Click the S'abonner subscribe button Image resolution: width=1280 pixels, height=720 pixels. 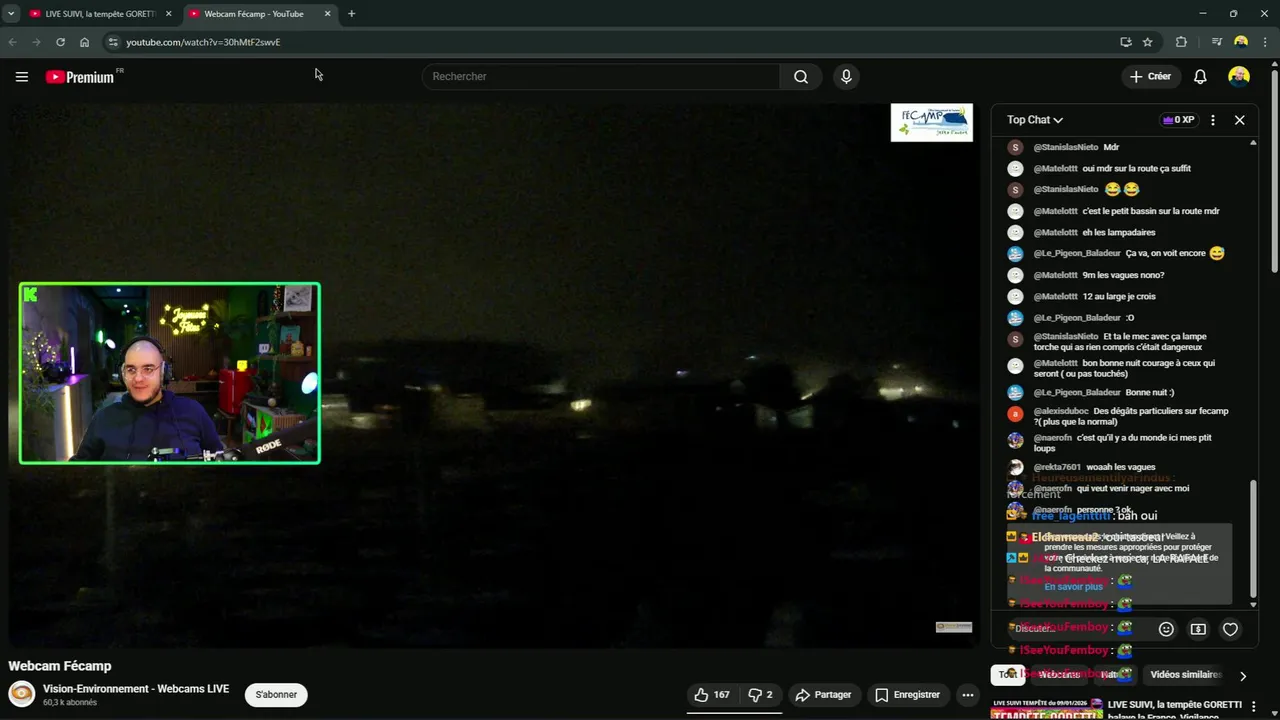pyautogui.click(x=276, y=695)
